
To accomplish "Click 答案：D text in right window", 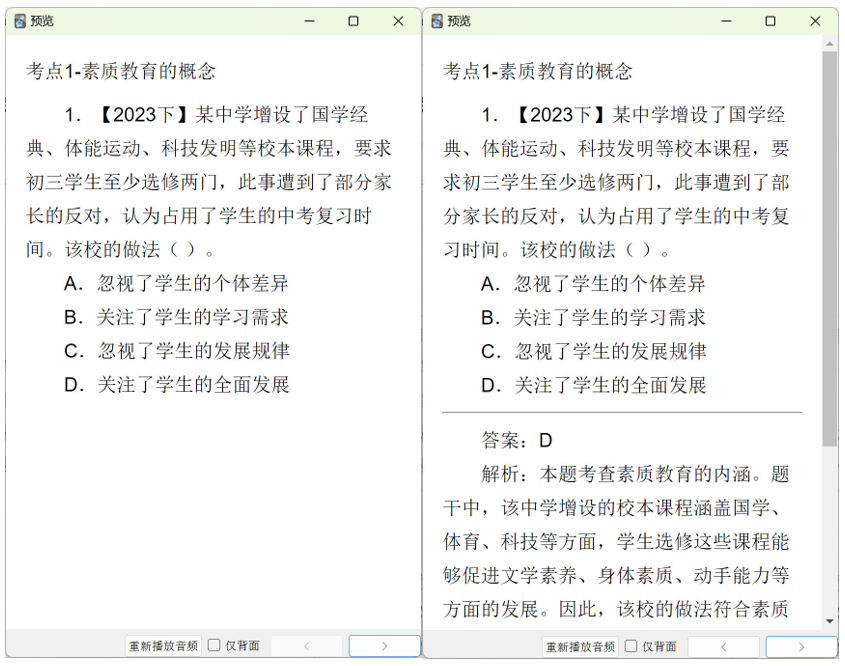I will pos(517,440).
